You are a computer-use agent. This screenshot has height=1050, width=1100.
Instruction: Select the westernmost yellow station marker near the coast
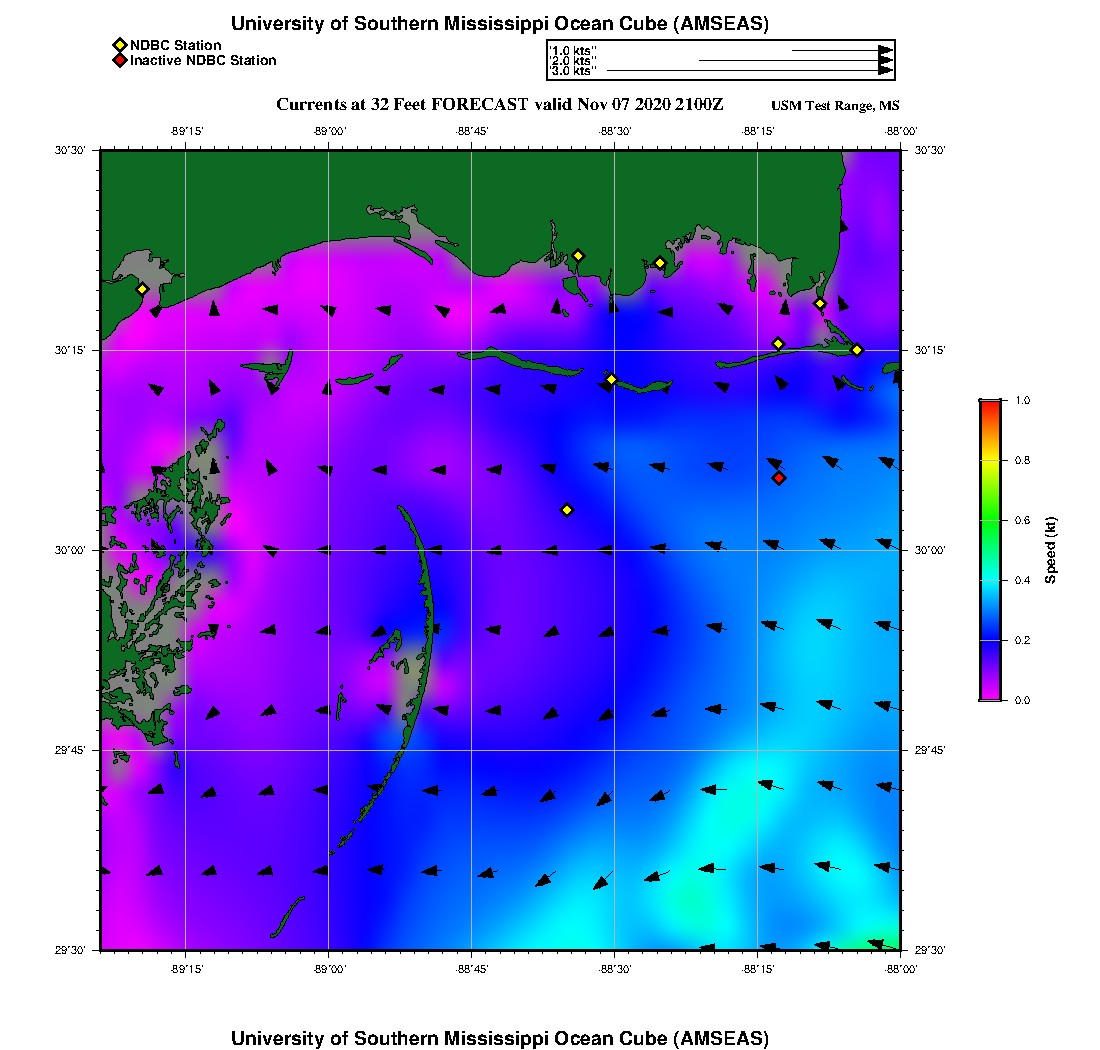pyautogui.click(x=142, y=289)
